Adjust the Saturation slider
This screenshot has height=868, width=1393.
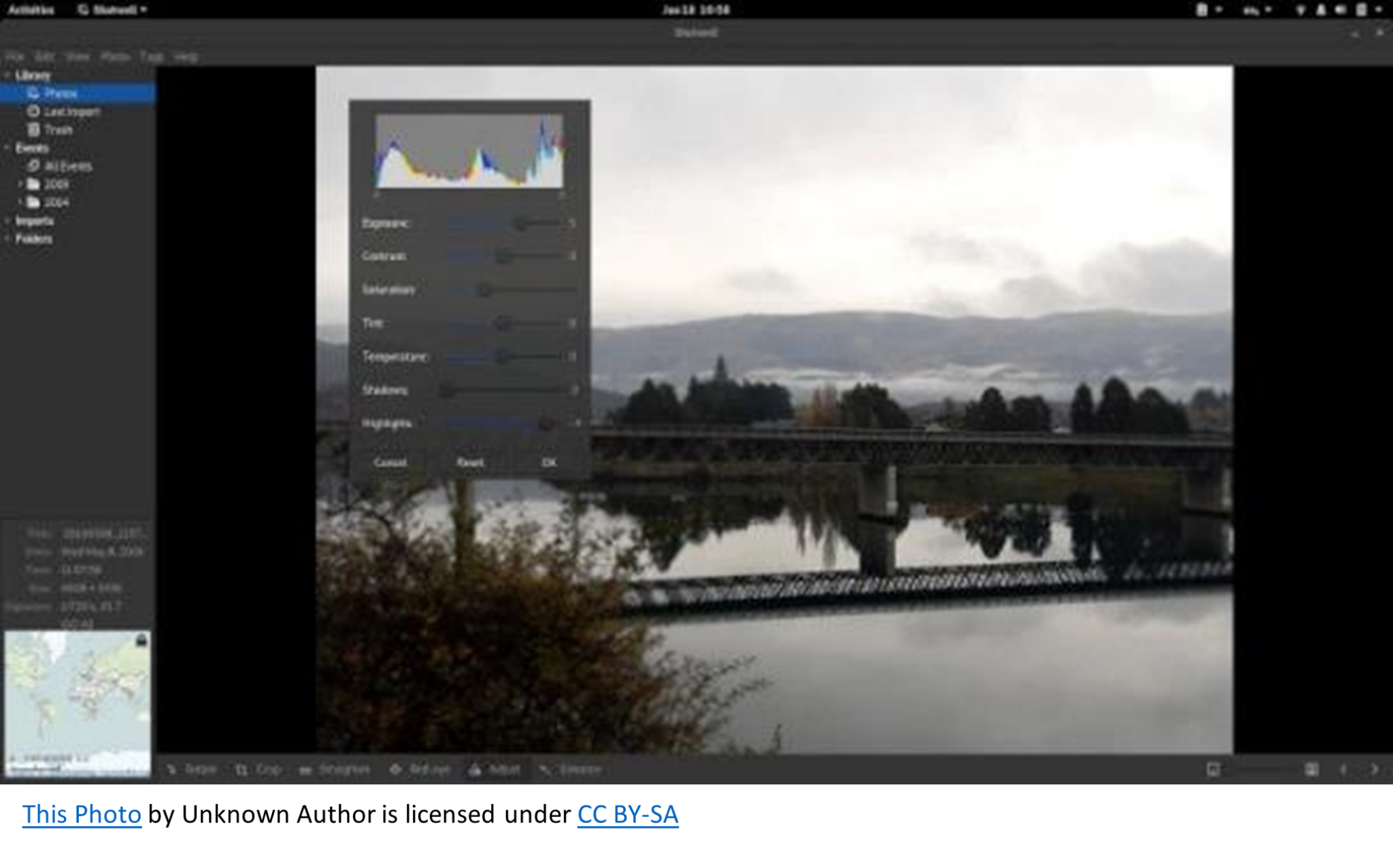484,290
